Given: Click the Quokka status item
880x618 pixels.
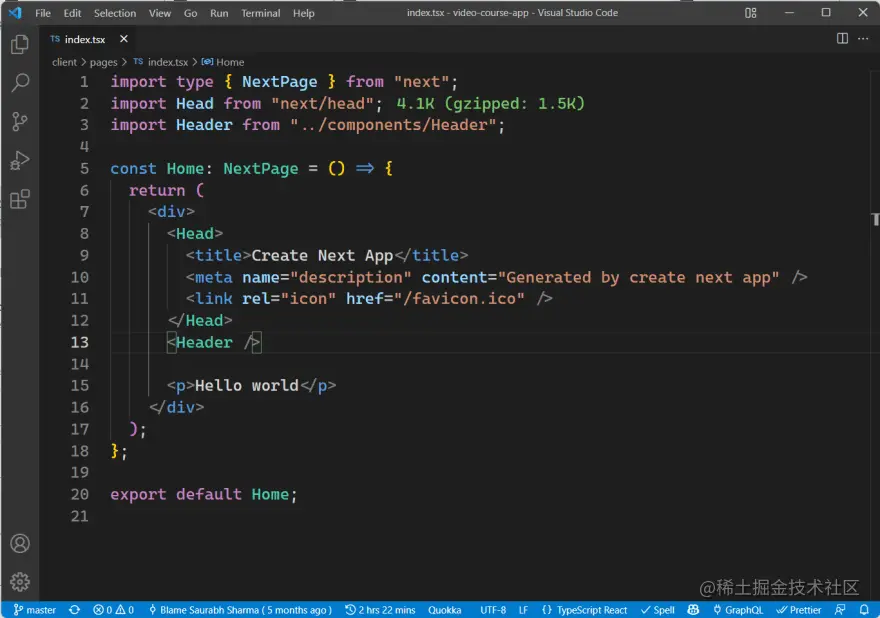Looking at the screenshot, I should [x=444, y=610].
